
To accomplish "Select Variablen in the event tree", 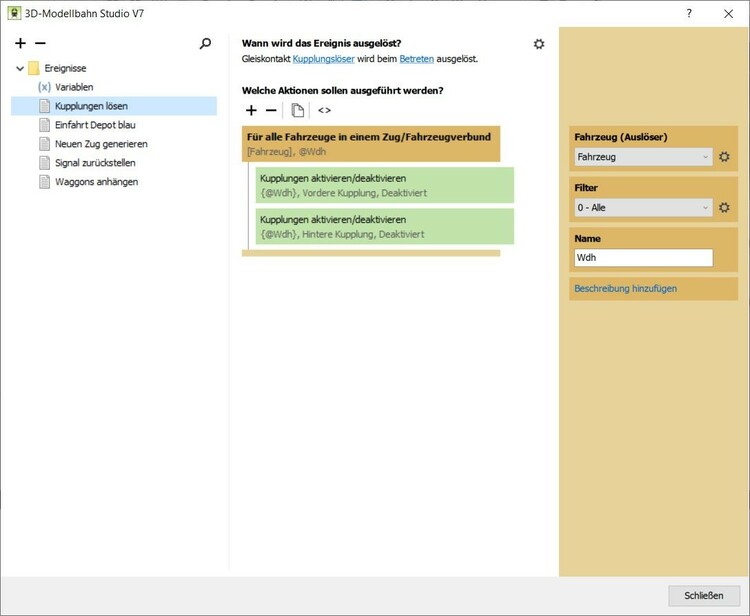I will click(x=74, y=87).
